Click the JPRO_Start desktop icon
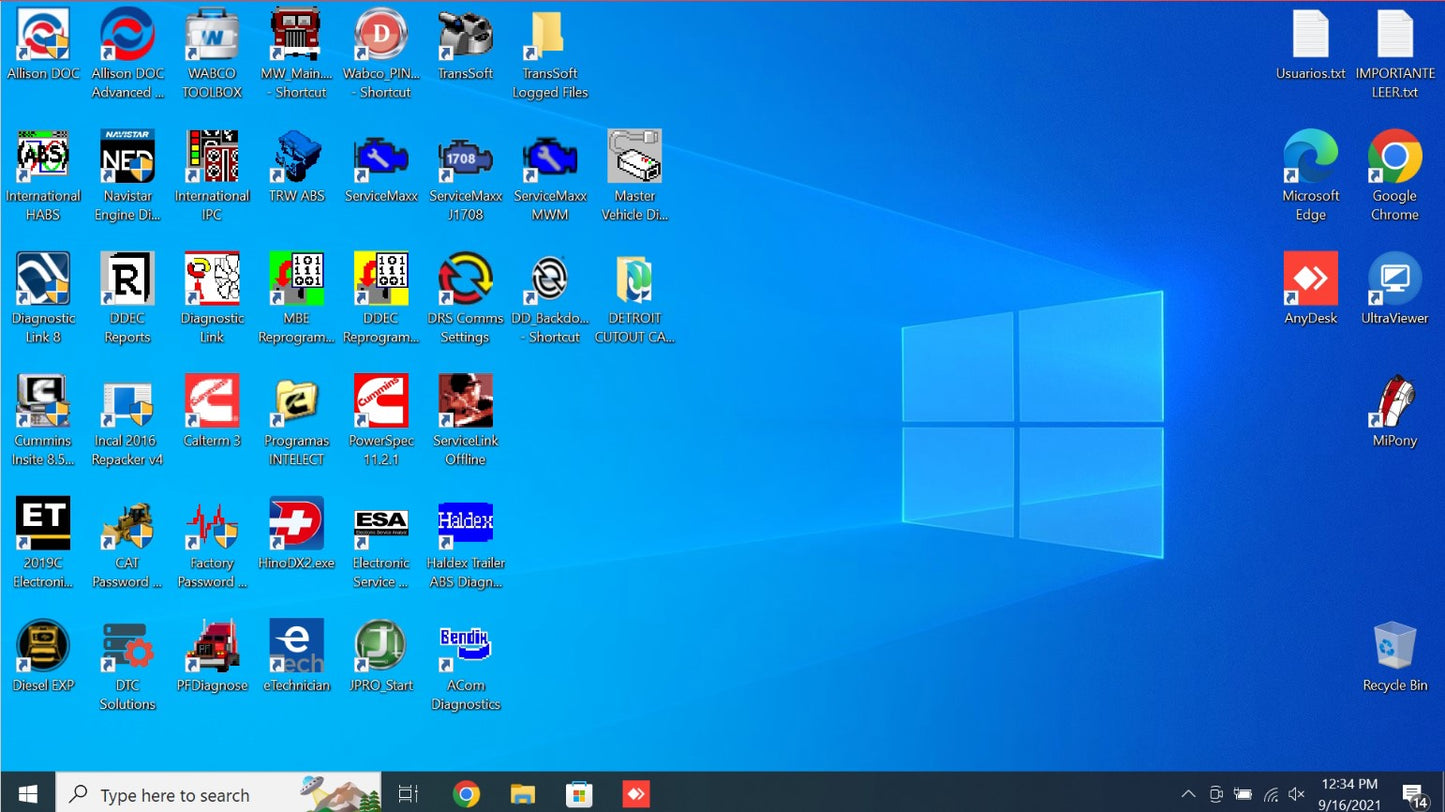Viewport: 1445px width, 812px height. [381, 647]
